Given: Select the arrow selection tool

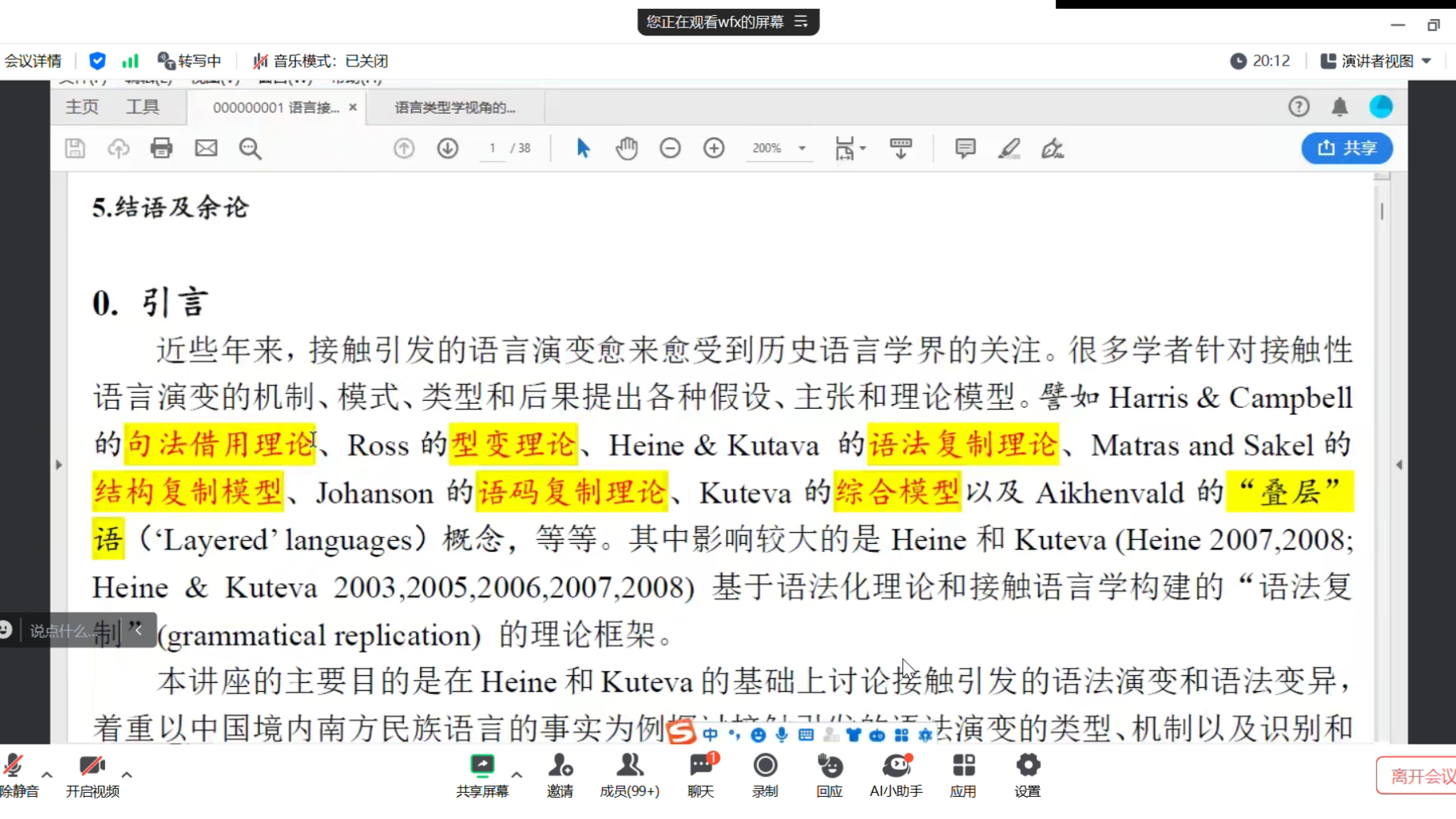Looking at the screenshot, I should click(583, 148).
